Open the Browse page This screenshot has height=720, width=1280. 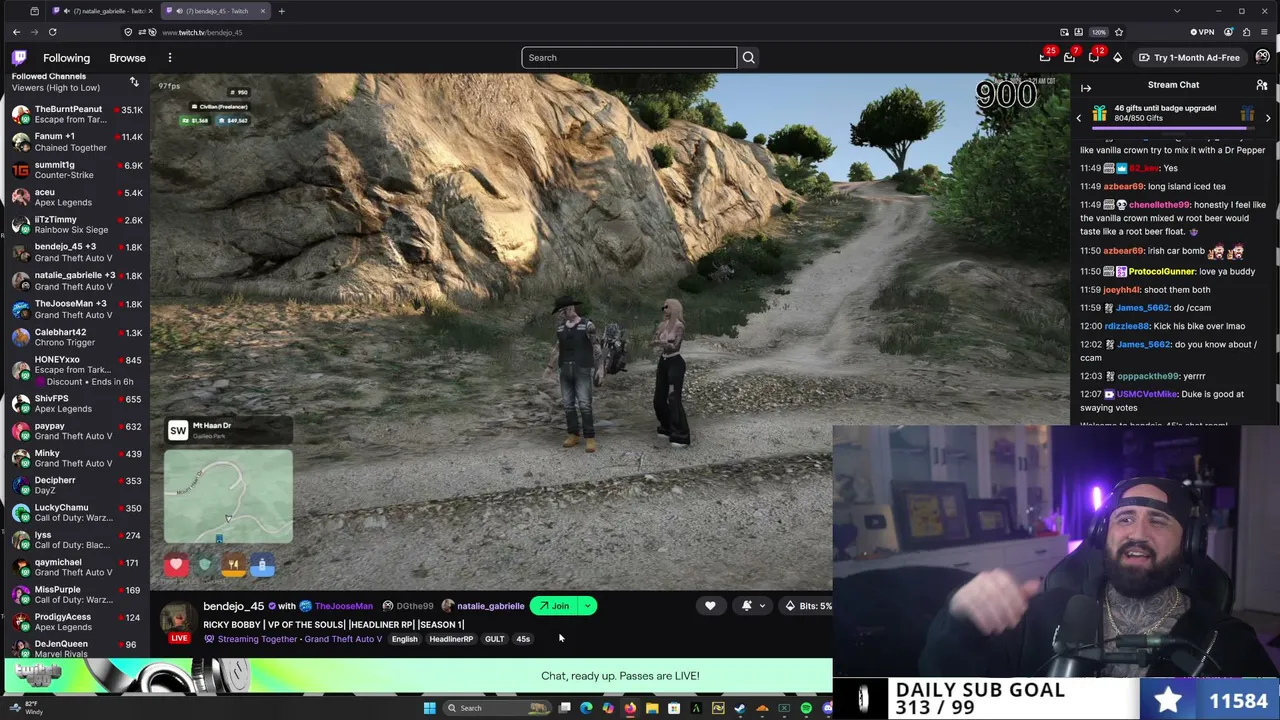(x=127, y=58)
